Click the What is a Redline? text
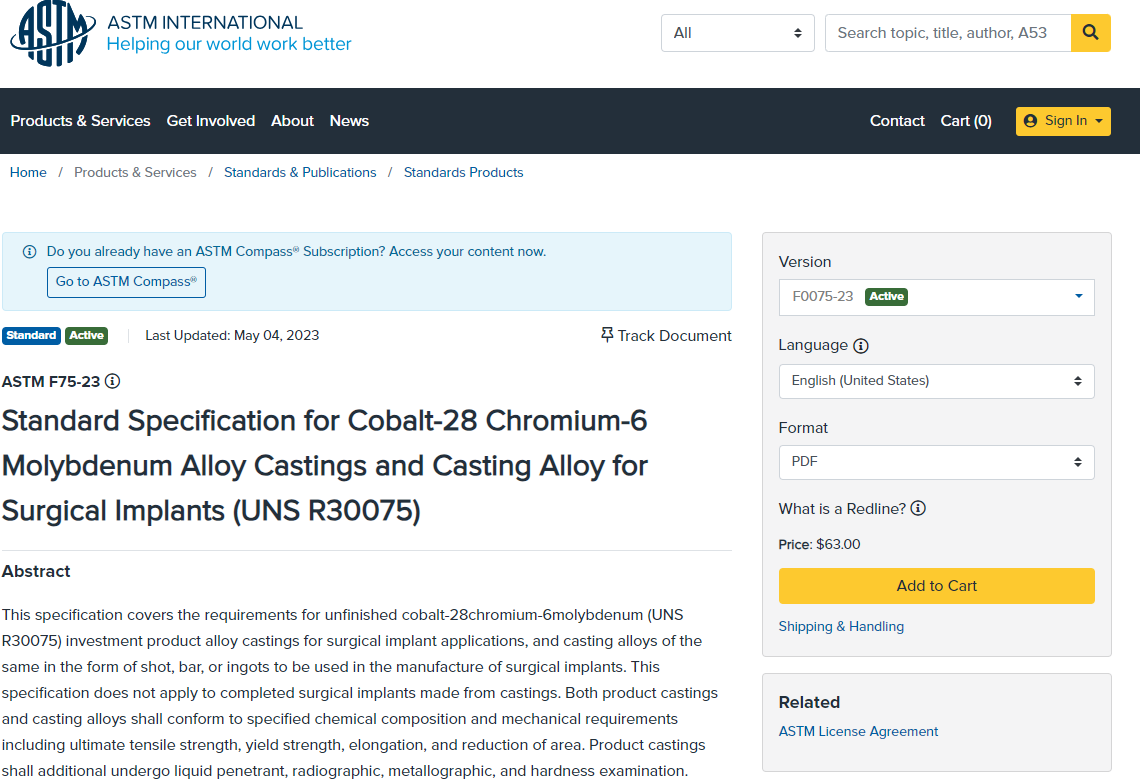This screenshot has width=1140, height=784. point(842,508)
